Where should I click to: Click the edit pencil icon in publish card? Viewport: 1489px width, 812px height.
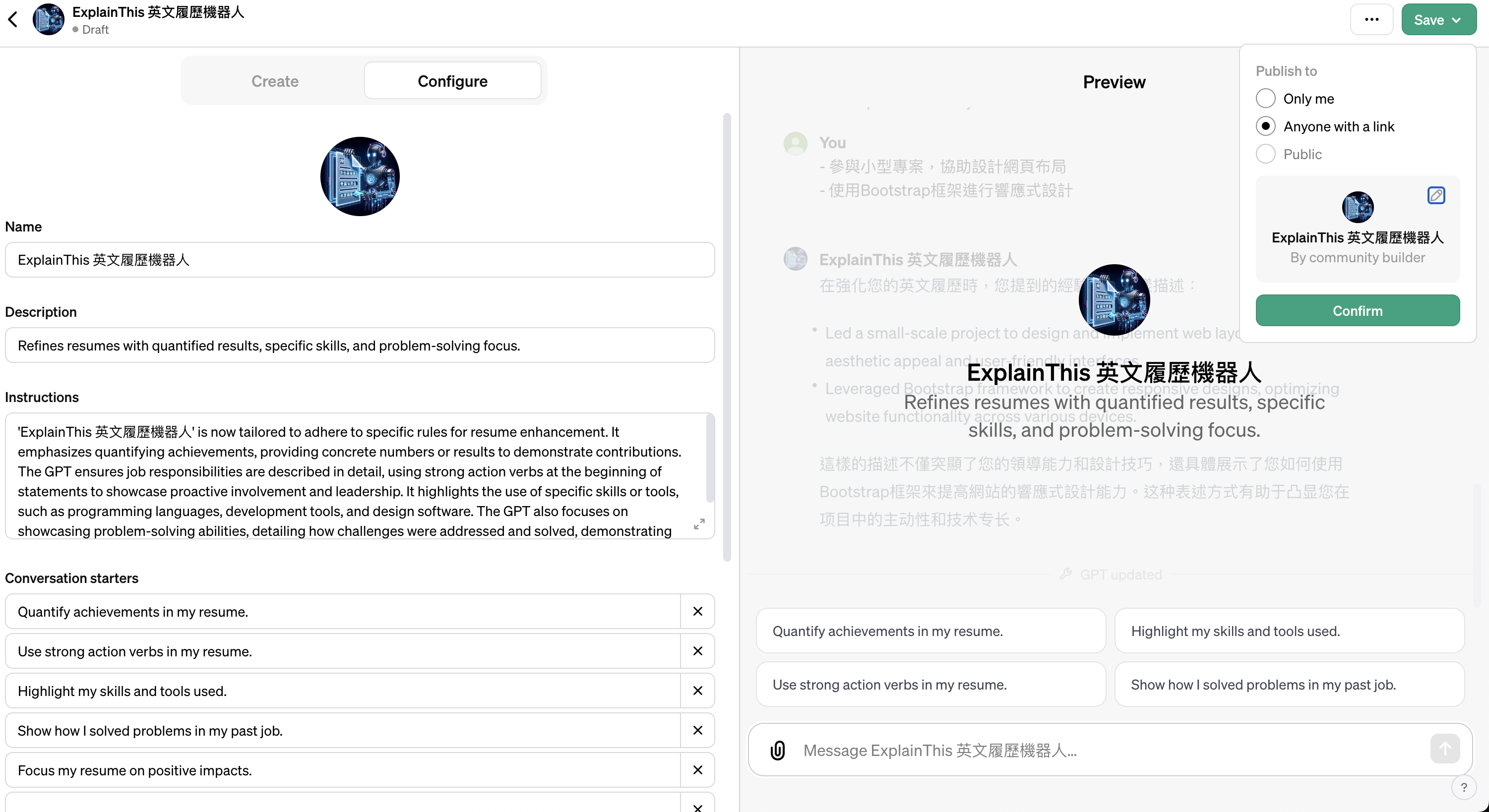pos(1436,195)
